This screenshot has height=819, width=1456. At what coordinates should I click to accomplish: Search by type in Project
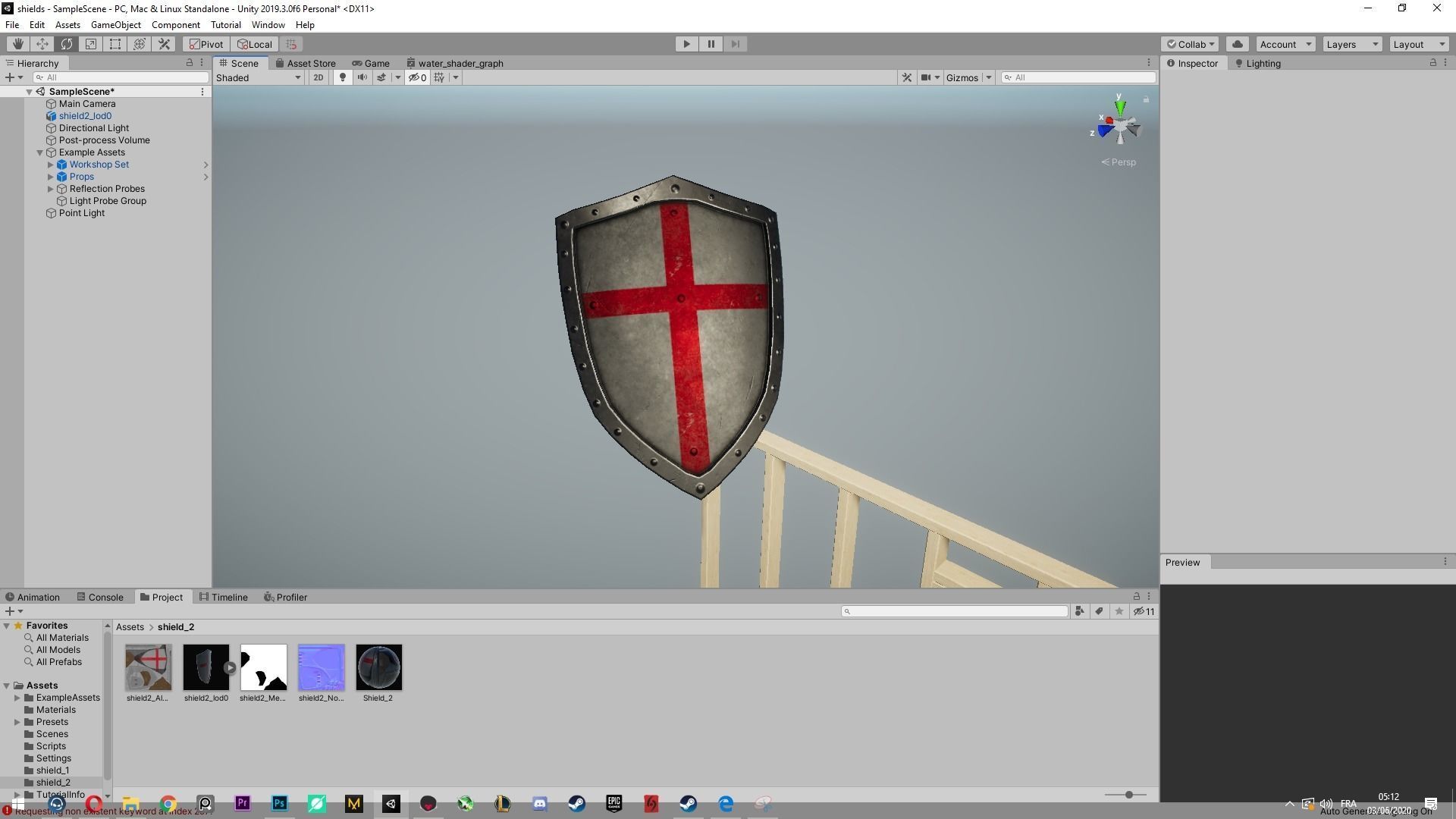coord(1079,611)
